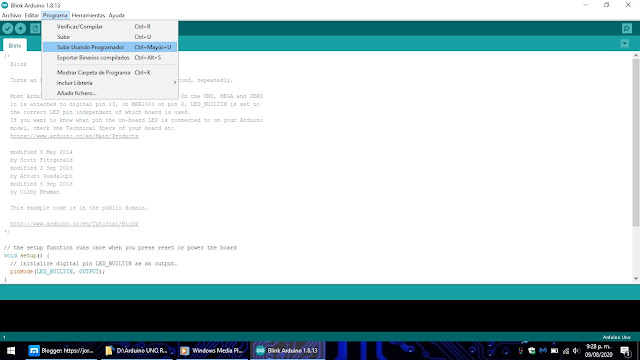Screen dimensions: 640x360
Task: Click the network tray icon
Action: (x=566, y=351)
